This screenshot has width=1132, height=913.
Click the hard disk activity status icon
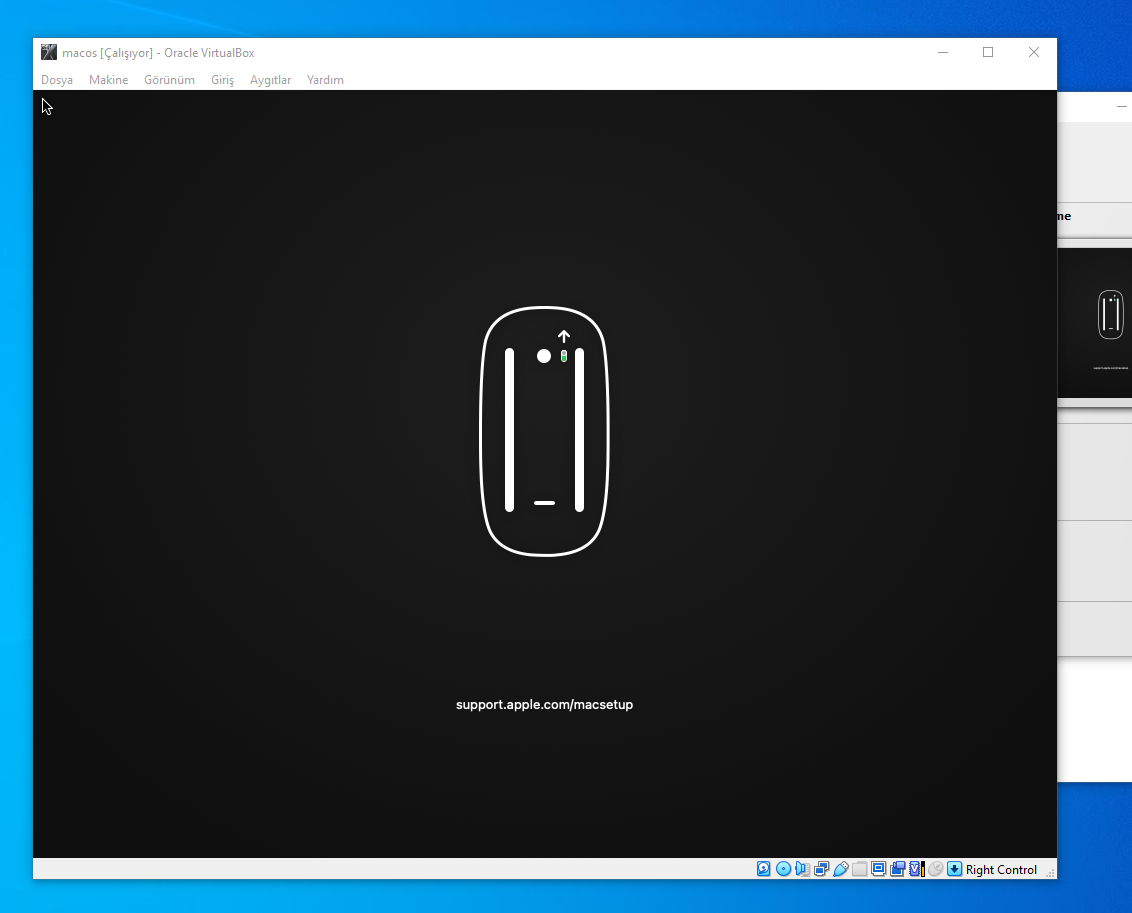(x=764, y=869)
